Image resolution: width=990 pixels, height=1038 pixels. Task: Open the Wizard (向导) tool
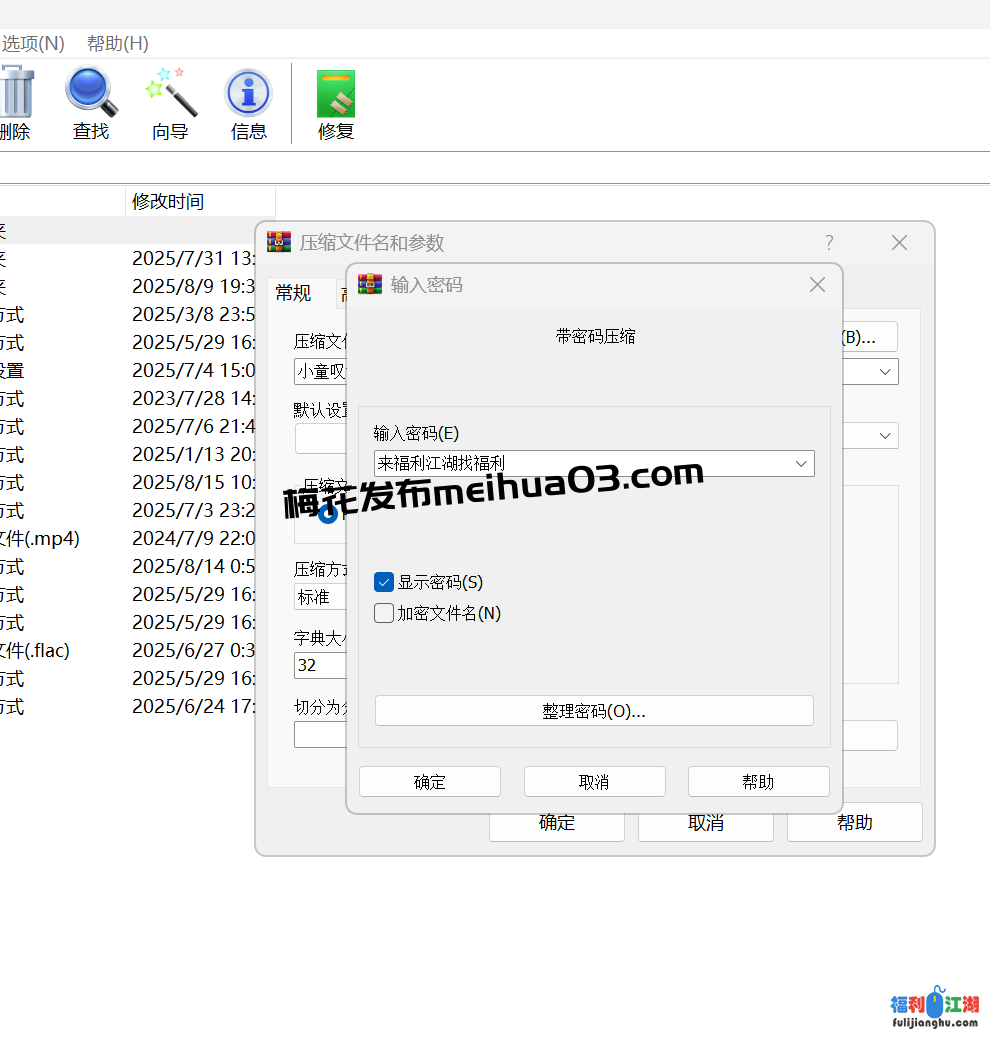pos(170,95)
